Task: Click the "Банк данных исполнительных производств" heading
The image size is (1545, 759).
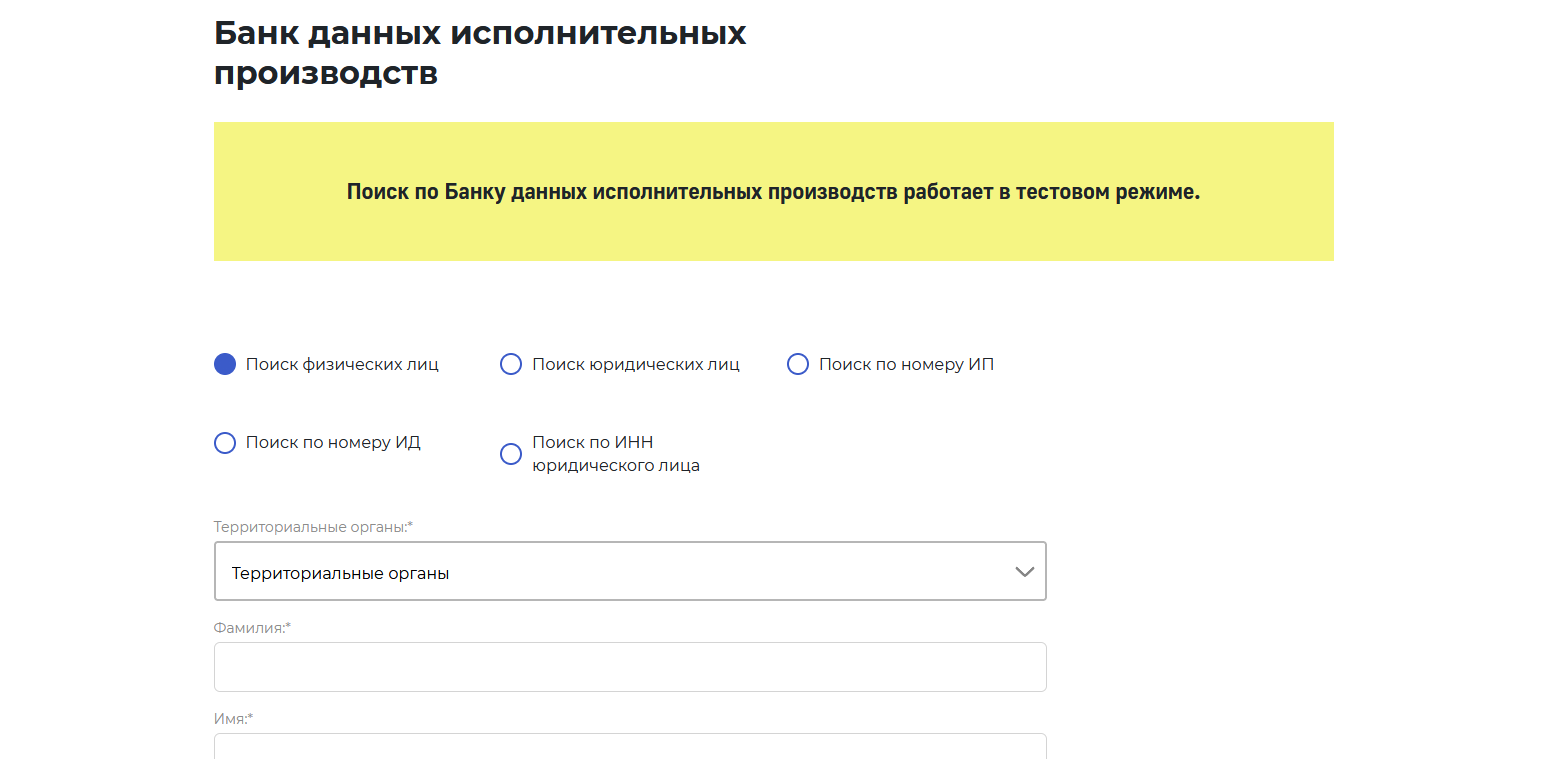Action: [480, 53]
